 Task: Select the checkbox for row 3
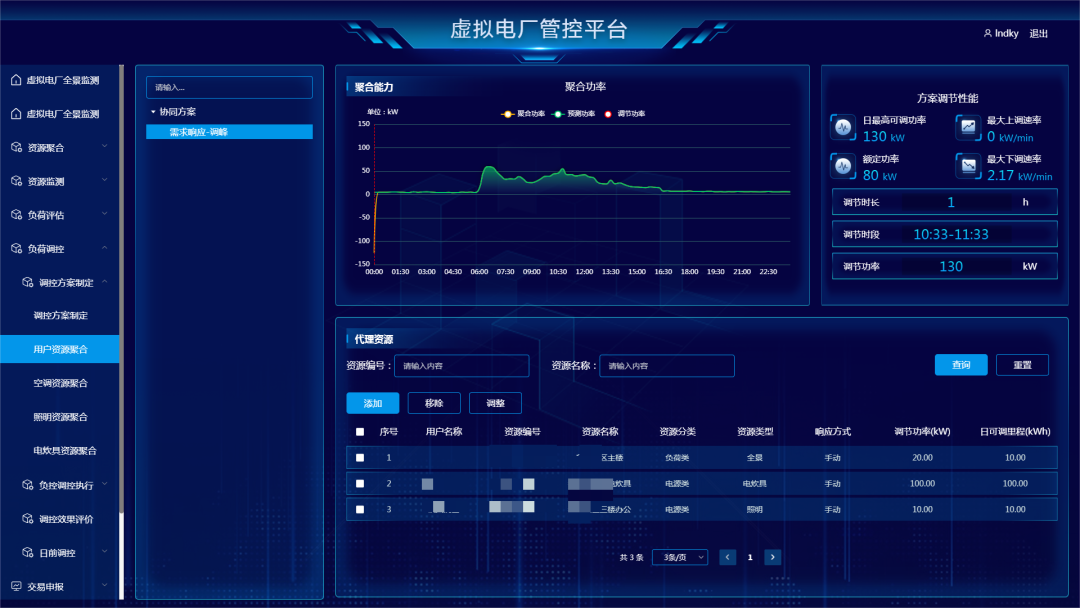(x=360, y=509)
